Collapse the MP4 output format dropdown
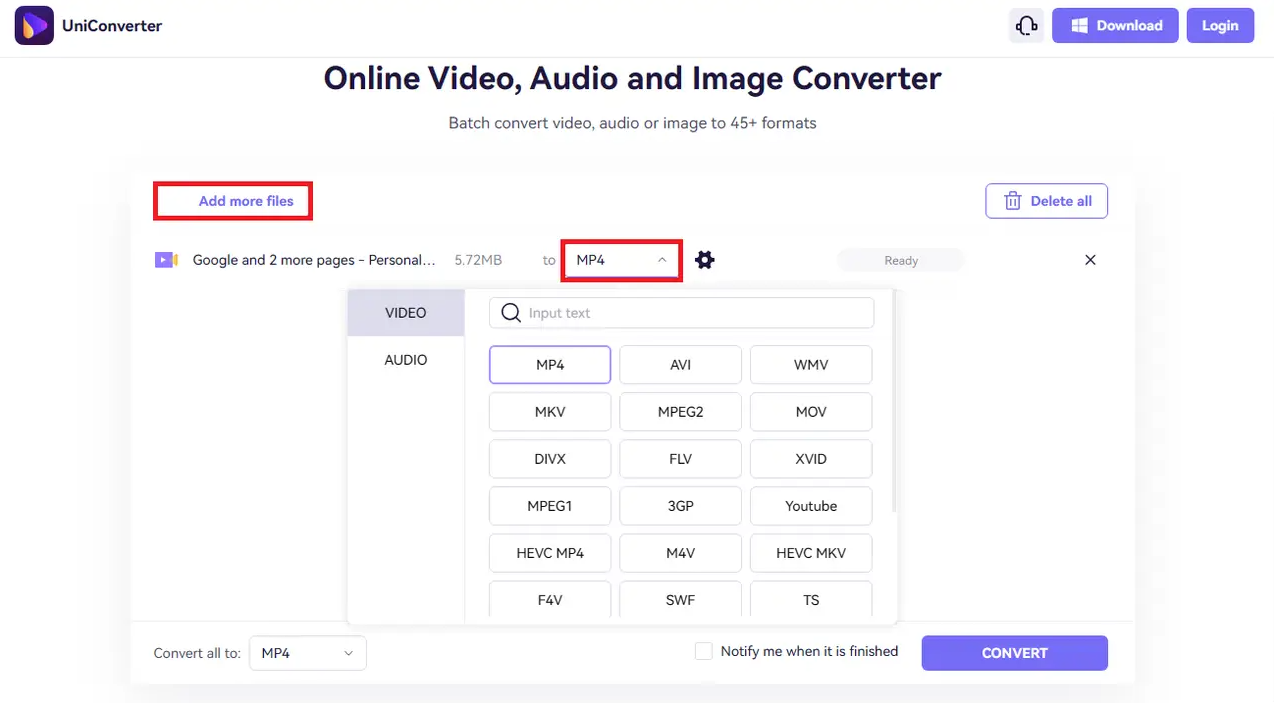1274x703 pixels. pyautogui.click(x=622, y=260)
